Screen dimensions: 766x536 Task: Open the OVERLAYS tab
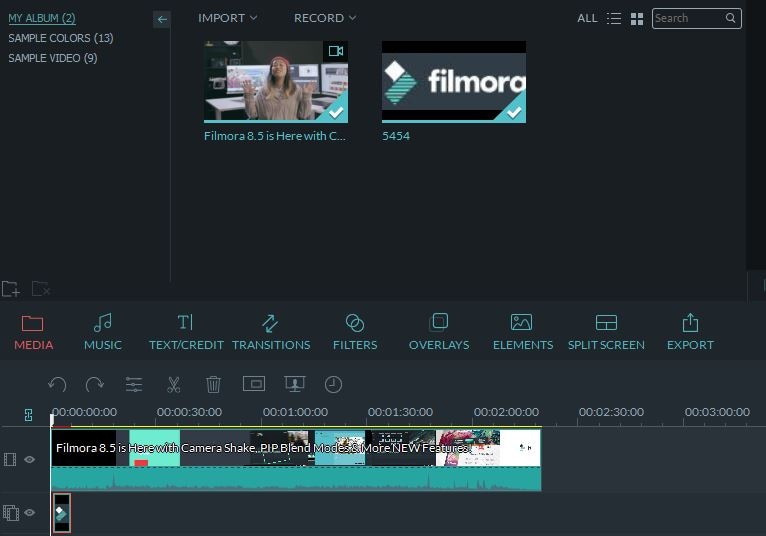point(439,332)
